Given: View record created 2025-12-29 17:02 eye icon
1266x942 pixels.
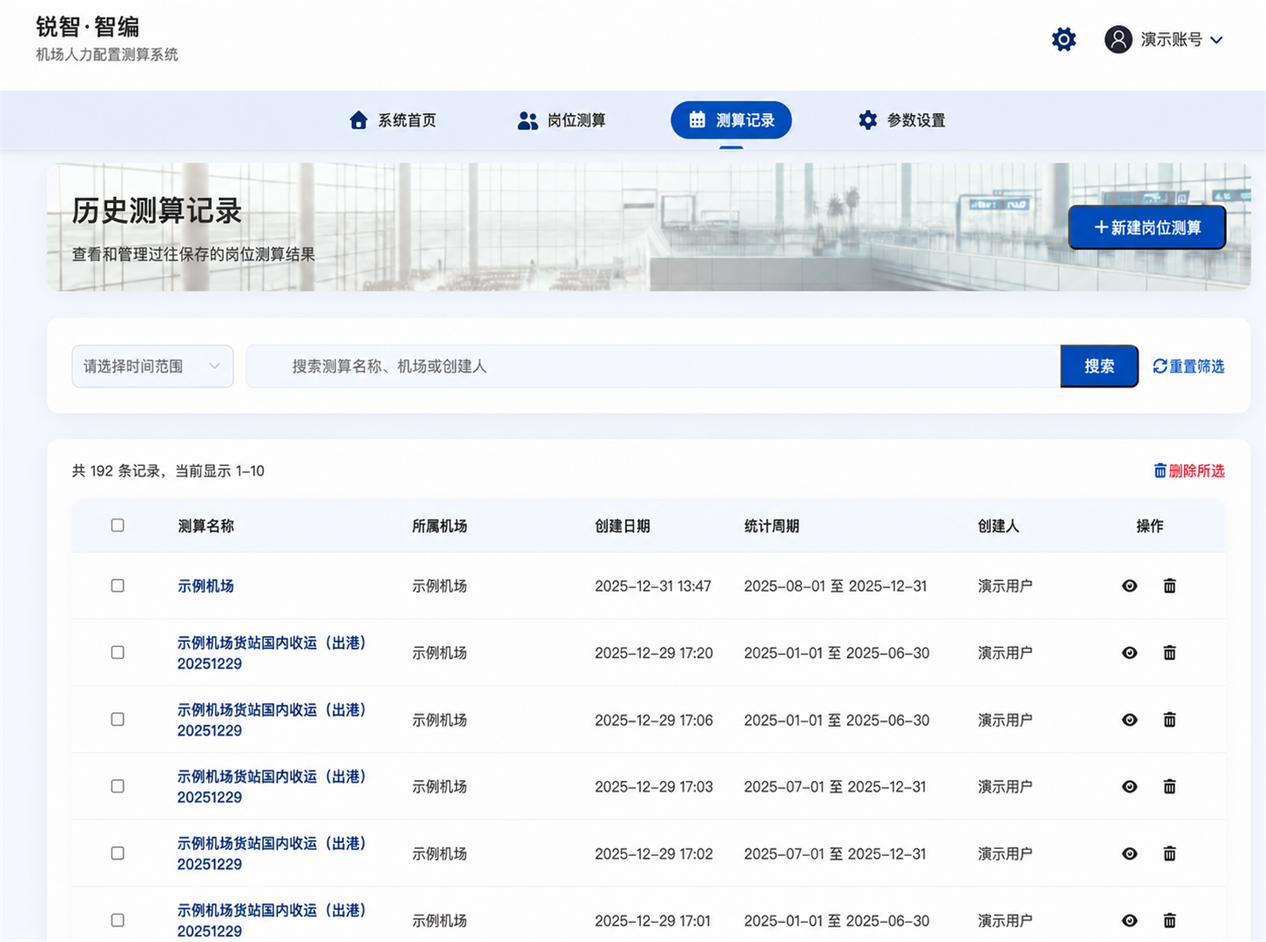Looking at the screenshot, I should pos(1130,854).
